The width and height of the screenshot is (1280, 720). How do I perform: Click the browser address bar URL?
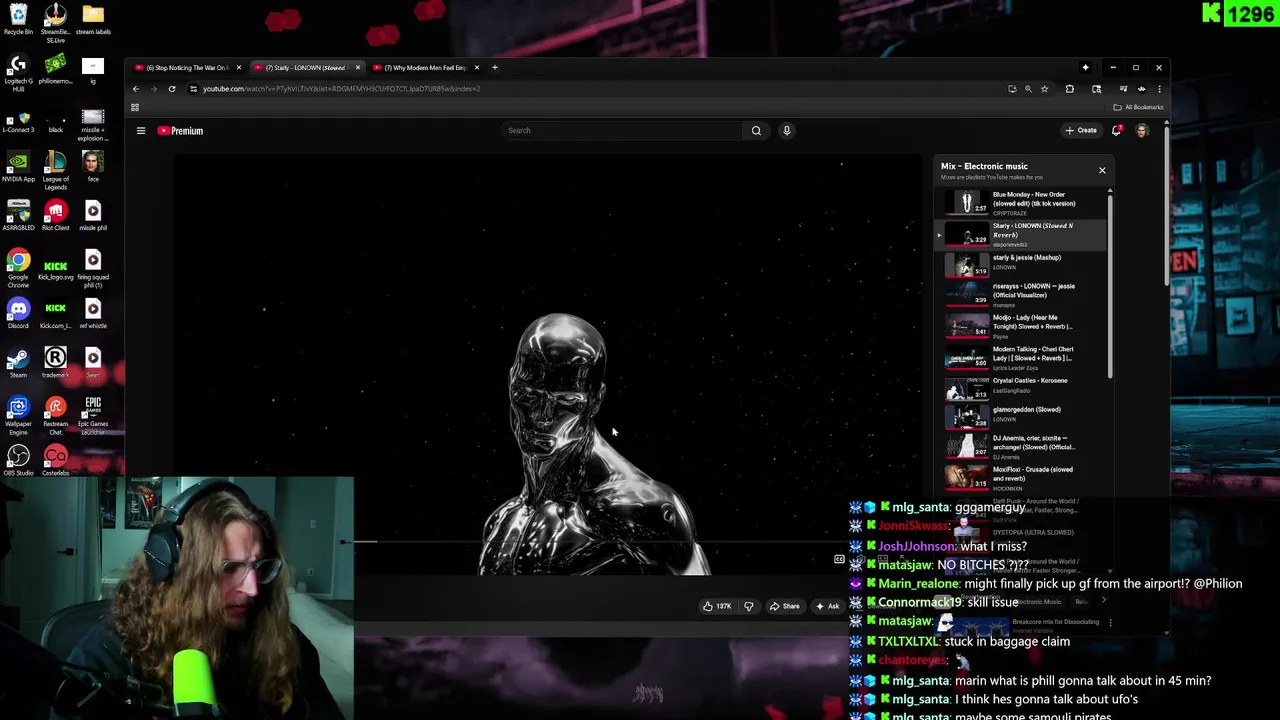tap(341, 89)
